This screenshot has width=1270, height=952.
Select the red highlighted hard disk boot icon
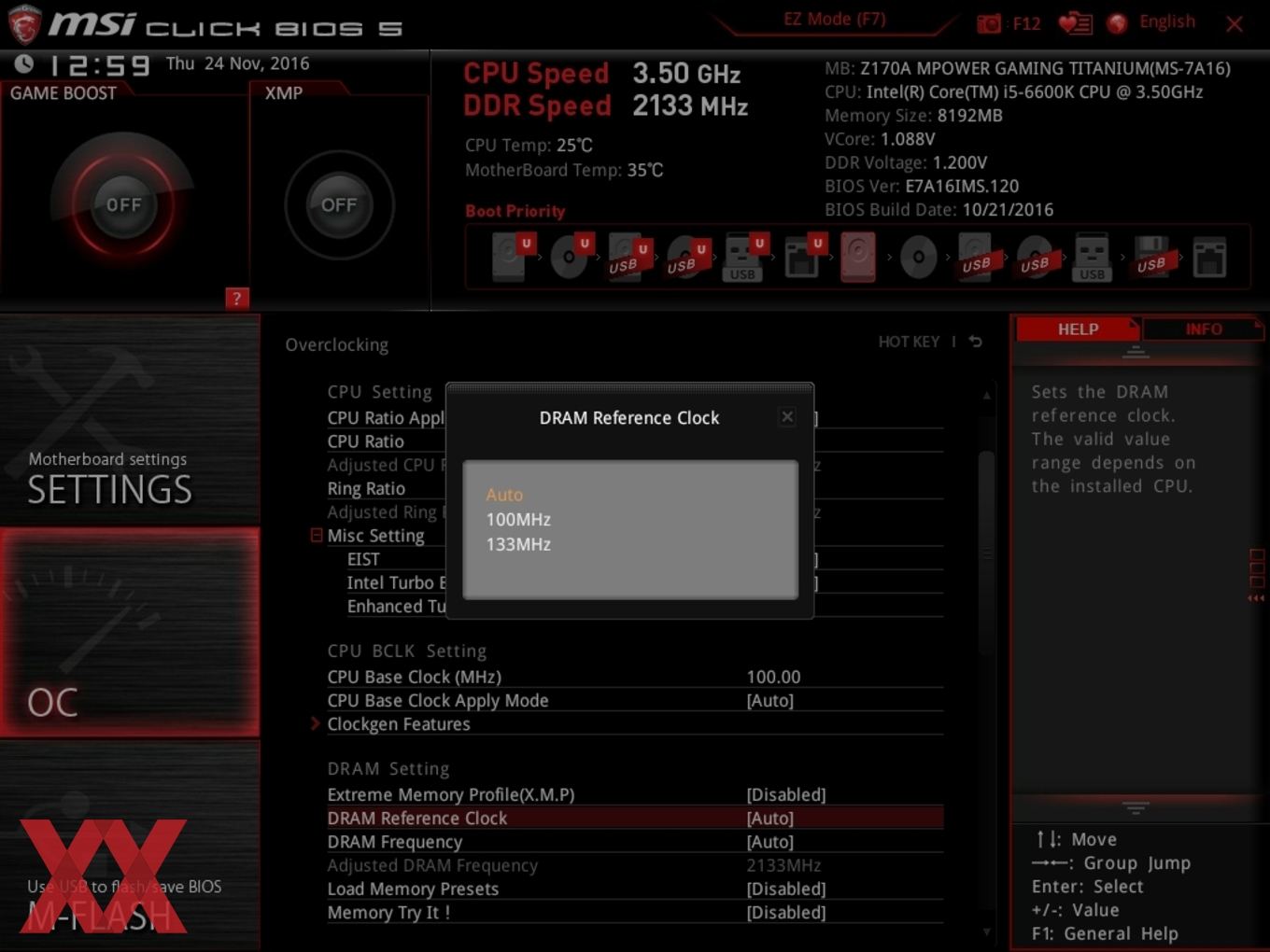click(858, 257)
